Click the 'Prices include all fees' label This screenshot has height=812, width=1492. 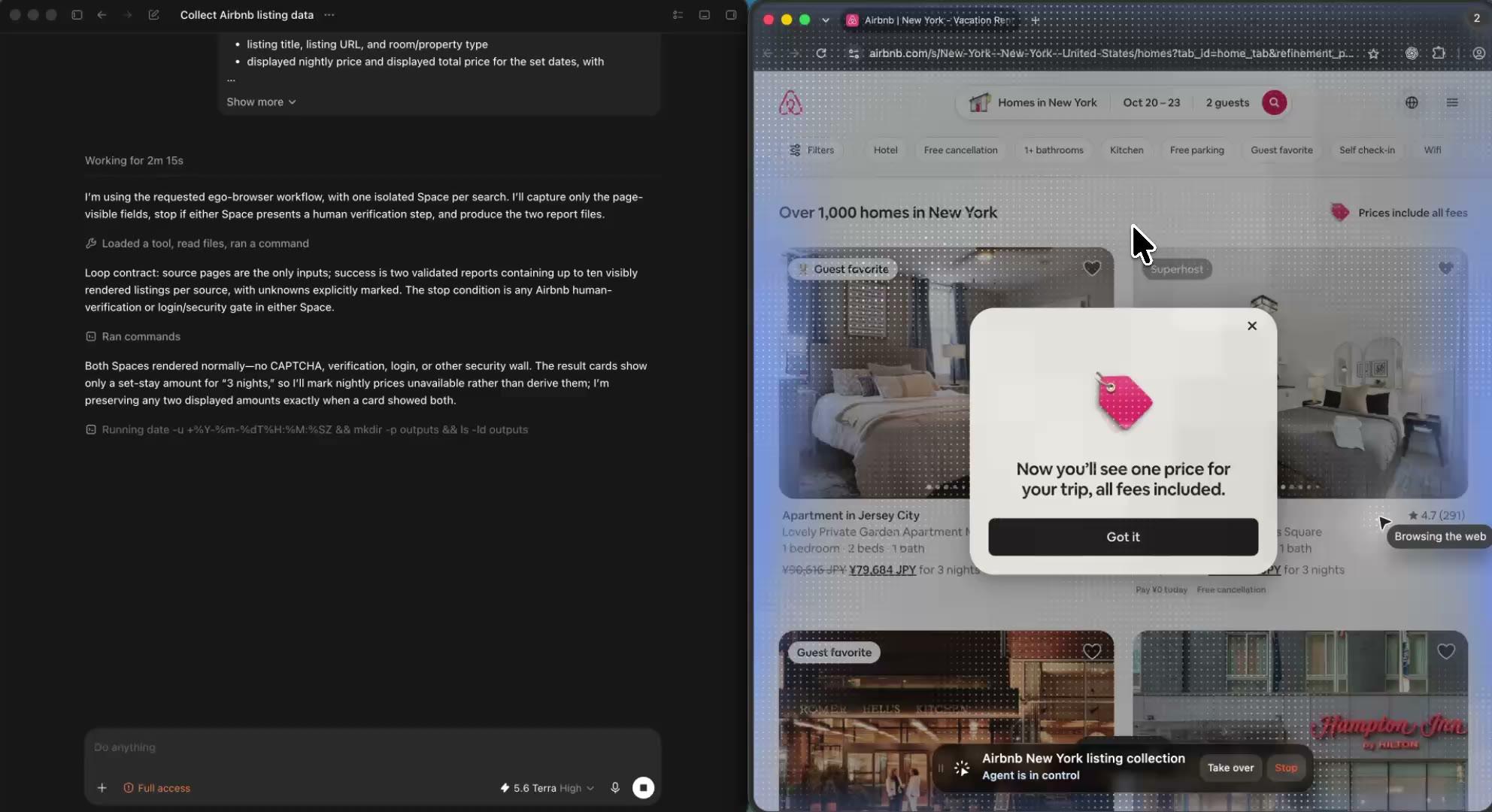(x=1412, y=213)
